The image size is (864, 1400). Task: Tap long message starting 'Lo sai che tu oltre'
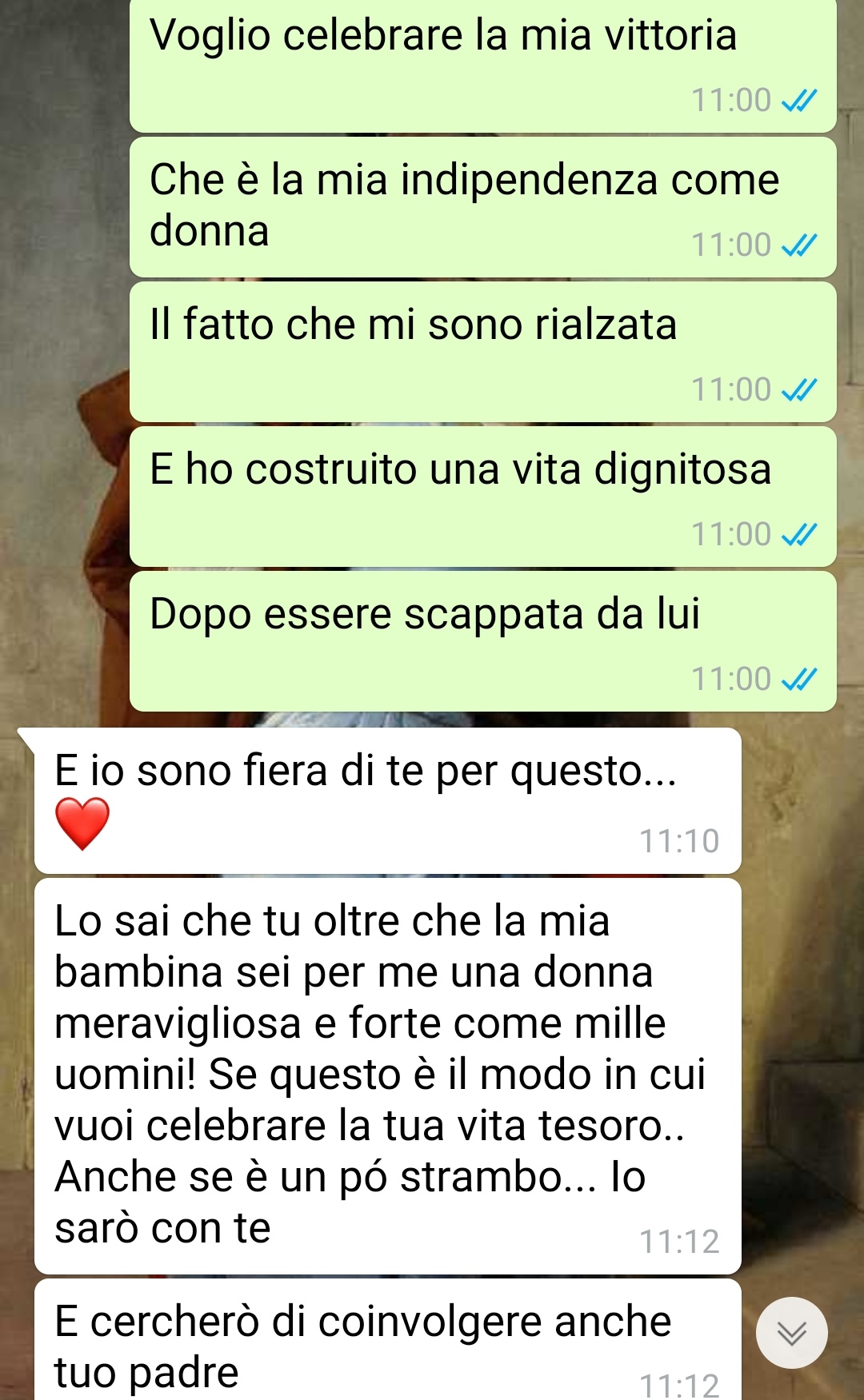click(x=387, y=1076)
